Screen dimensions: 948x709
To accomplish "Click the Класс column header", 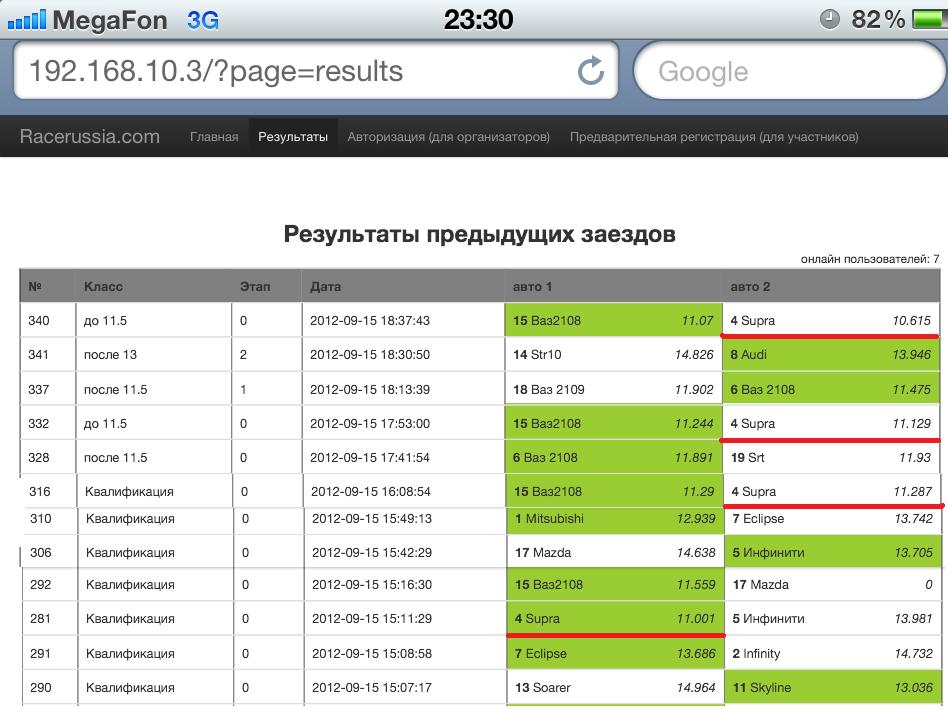I will tap(103, 287).
